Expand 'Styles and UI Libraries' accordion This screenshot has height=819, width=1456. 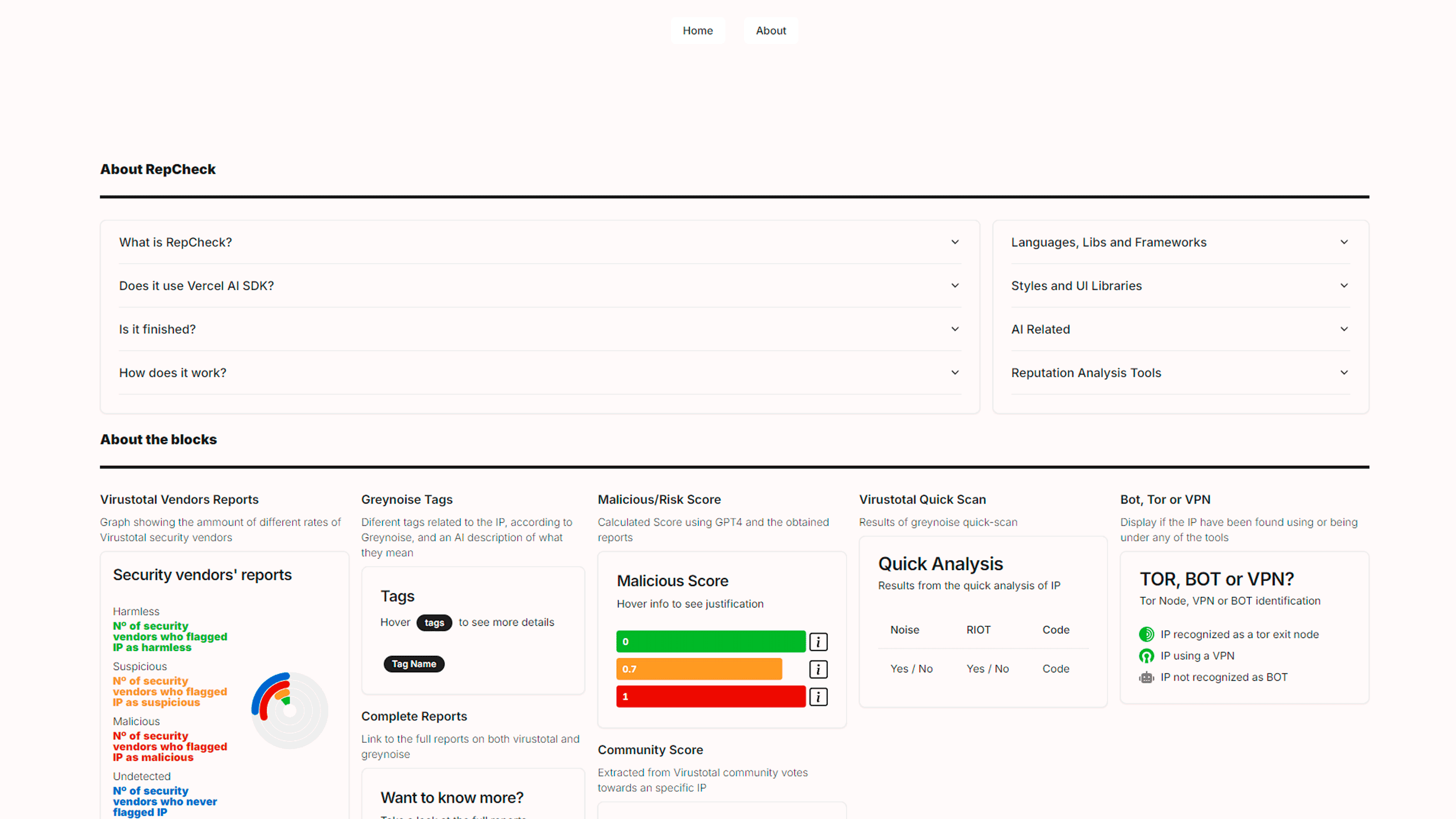tap(1180, 285)
